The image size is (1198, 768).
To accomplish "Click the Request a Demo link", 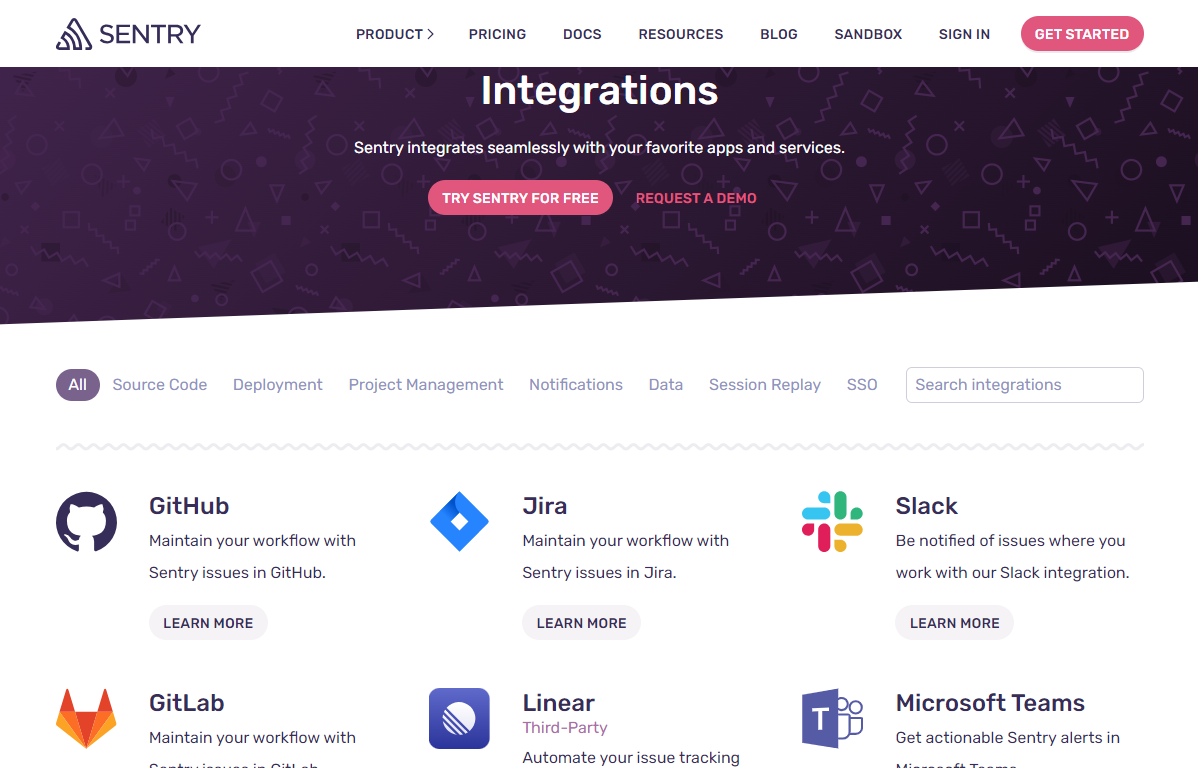I will 696,198.
